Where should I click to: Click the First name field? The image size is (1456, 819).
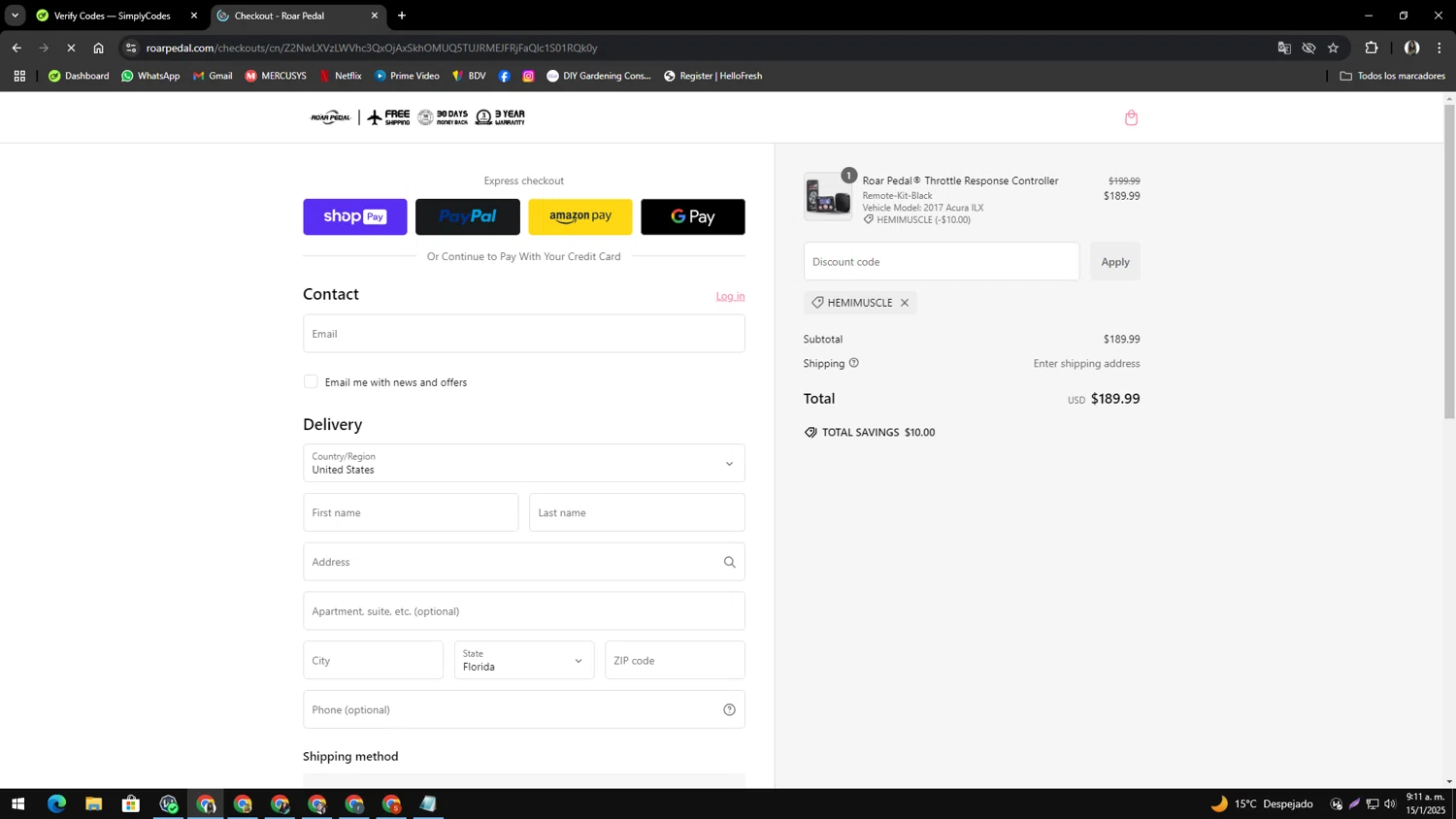(411, 512)
